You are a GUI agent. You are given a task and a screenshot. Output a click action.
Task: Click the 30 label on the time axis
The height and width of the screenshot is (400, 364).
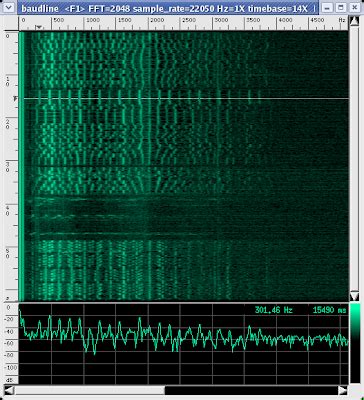7,167
